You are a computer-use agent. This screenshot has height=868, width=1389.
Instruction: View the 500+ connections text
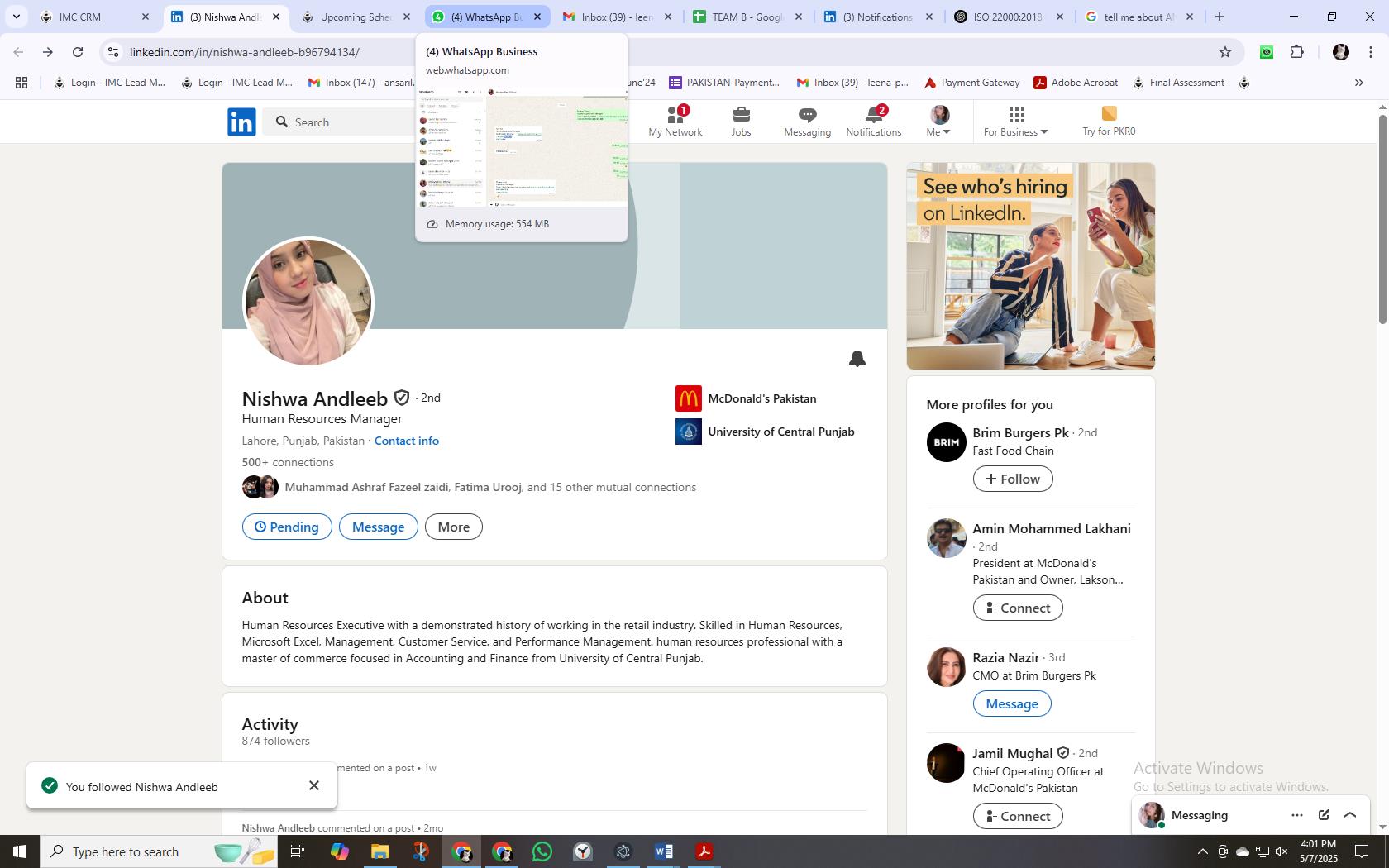288,462
